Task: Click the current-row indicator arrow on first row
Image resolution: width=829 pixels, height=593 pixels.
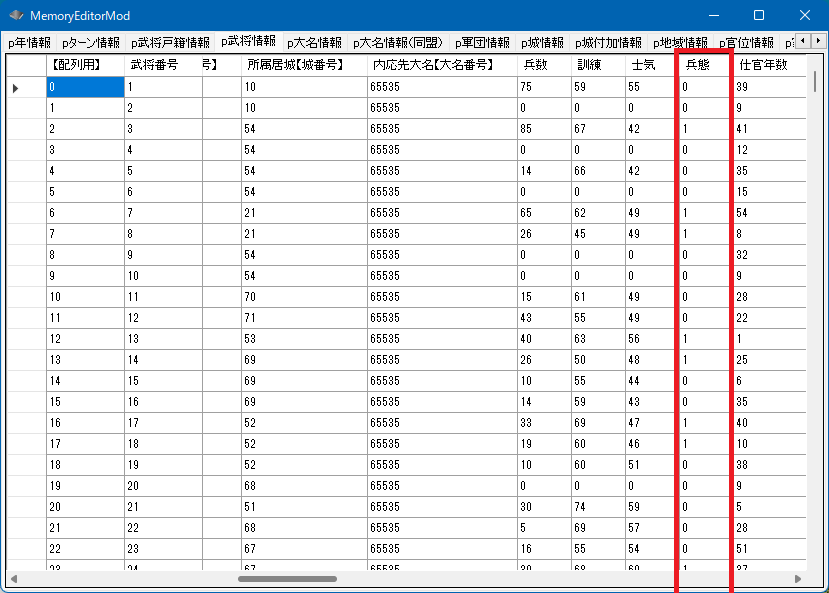Action: click(x=16, y=88)
